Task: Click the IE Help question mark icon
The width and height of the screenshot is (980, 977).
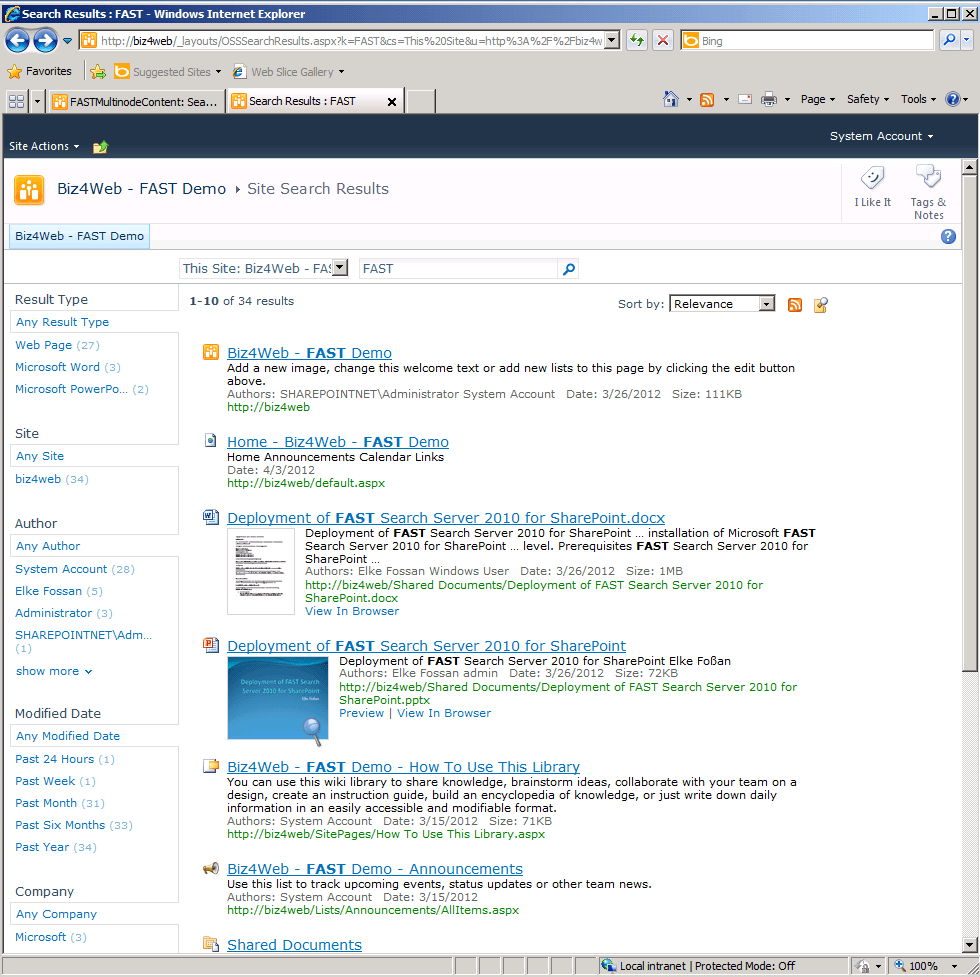Action: [x=952, y=99]
